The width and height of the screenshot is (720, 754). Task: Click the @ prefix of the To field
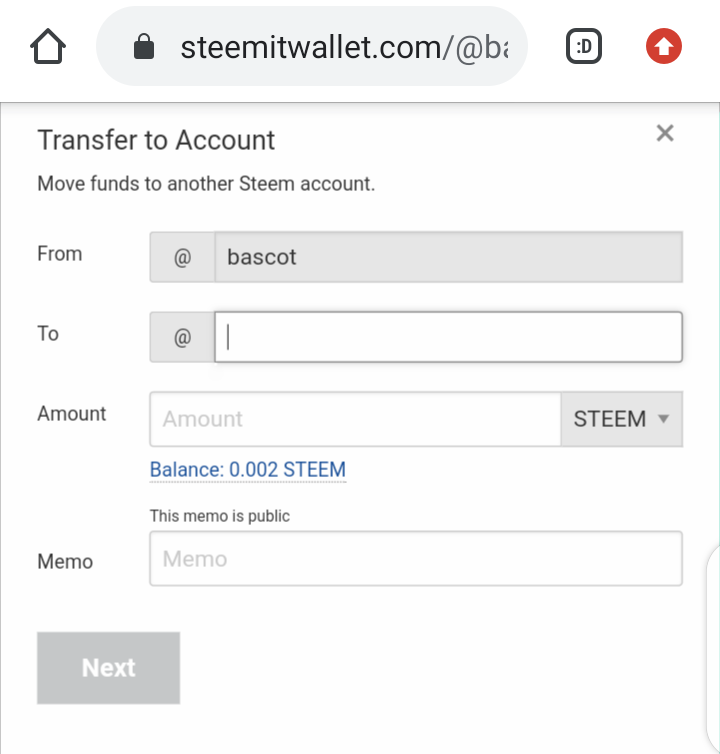tap(182, 338)
